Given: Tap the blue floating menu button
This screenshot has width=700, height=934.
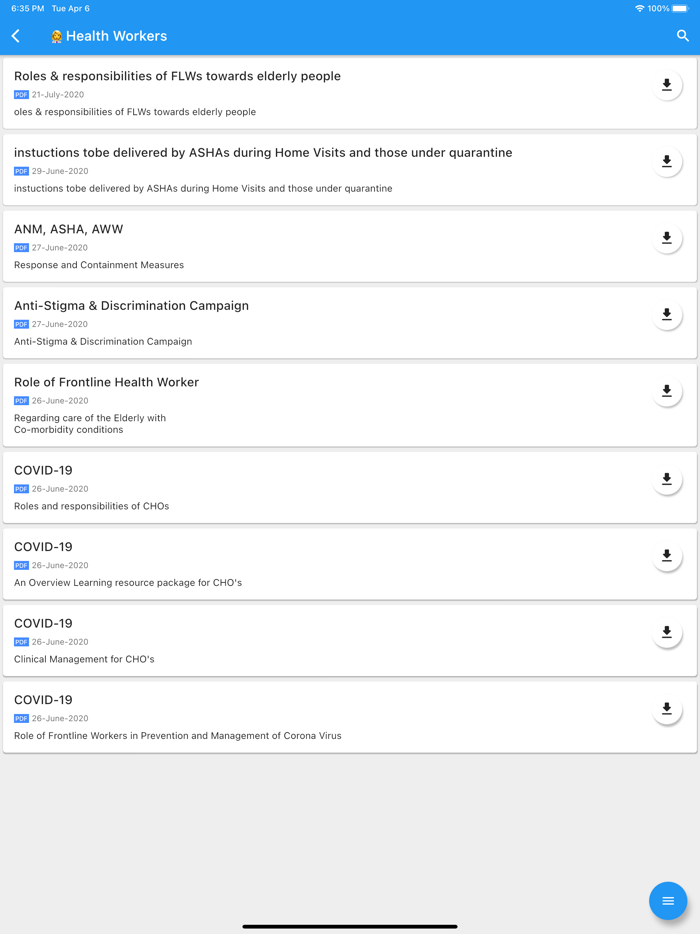Looking at the screenshot, I should [x=668, y=900].
